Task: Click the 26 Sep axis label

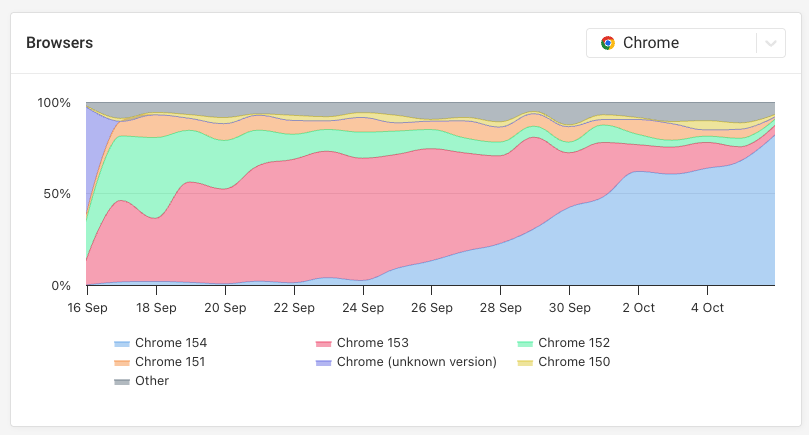Action: pos(432,308)
